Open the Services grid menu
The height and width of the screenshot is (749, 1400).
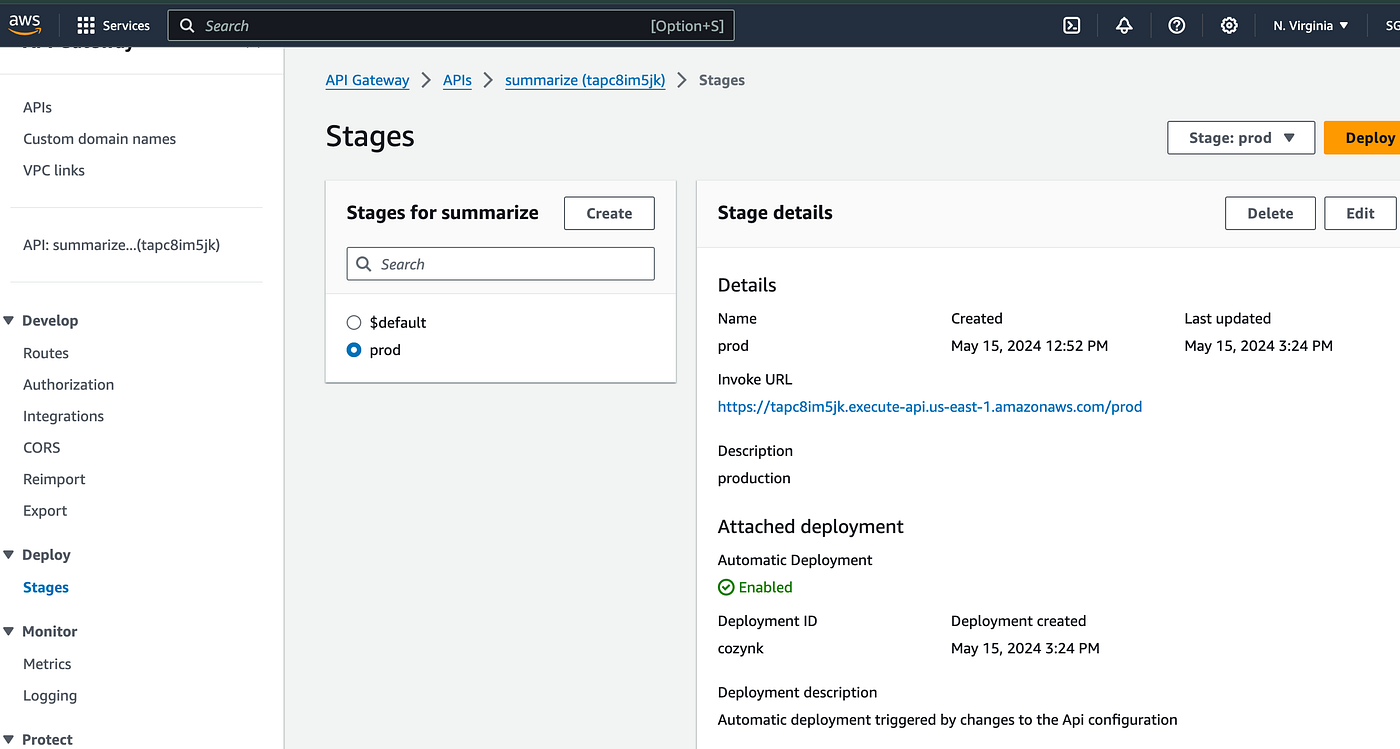tap(113, 25)
